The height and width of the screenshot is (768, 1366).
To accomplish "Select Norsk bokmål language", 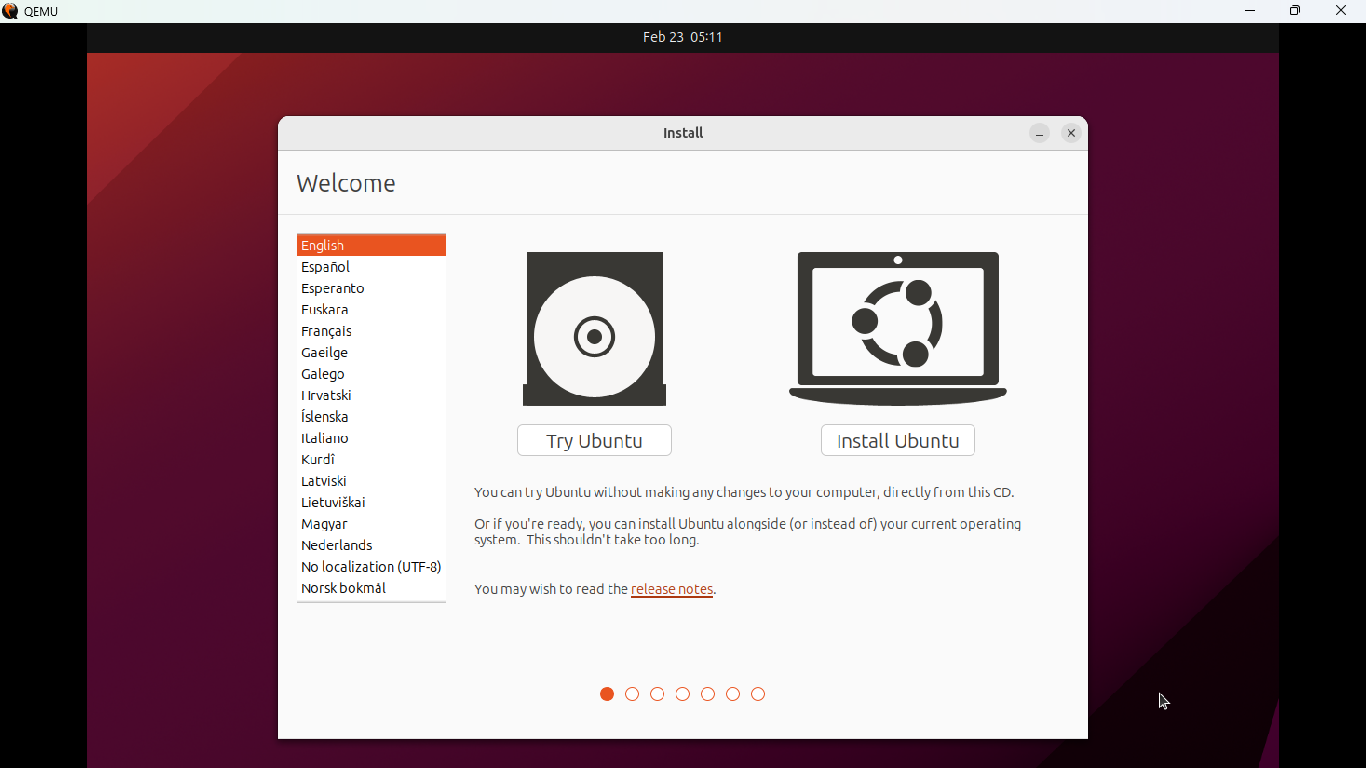I will 371,588.
